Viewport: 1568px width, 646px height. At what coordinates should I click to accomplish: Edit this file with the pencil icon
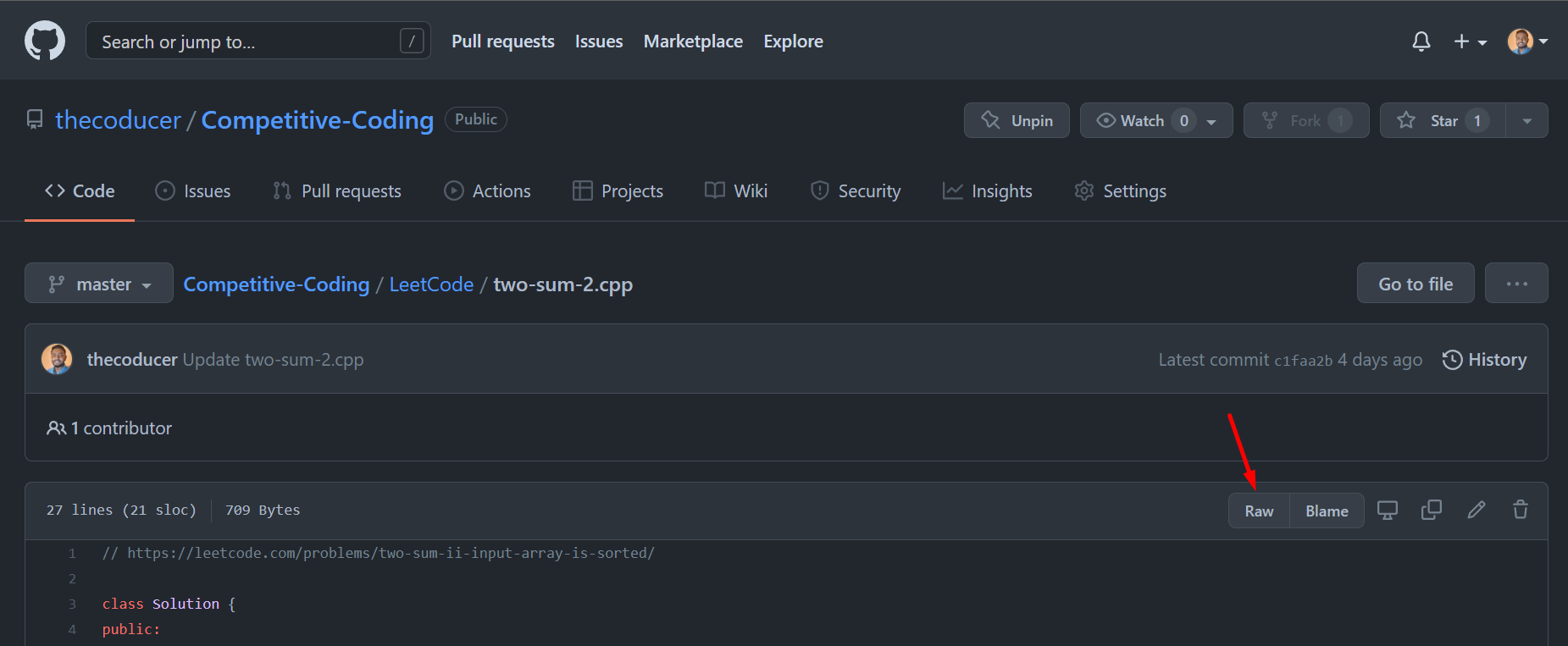point(1476,511)
